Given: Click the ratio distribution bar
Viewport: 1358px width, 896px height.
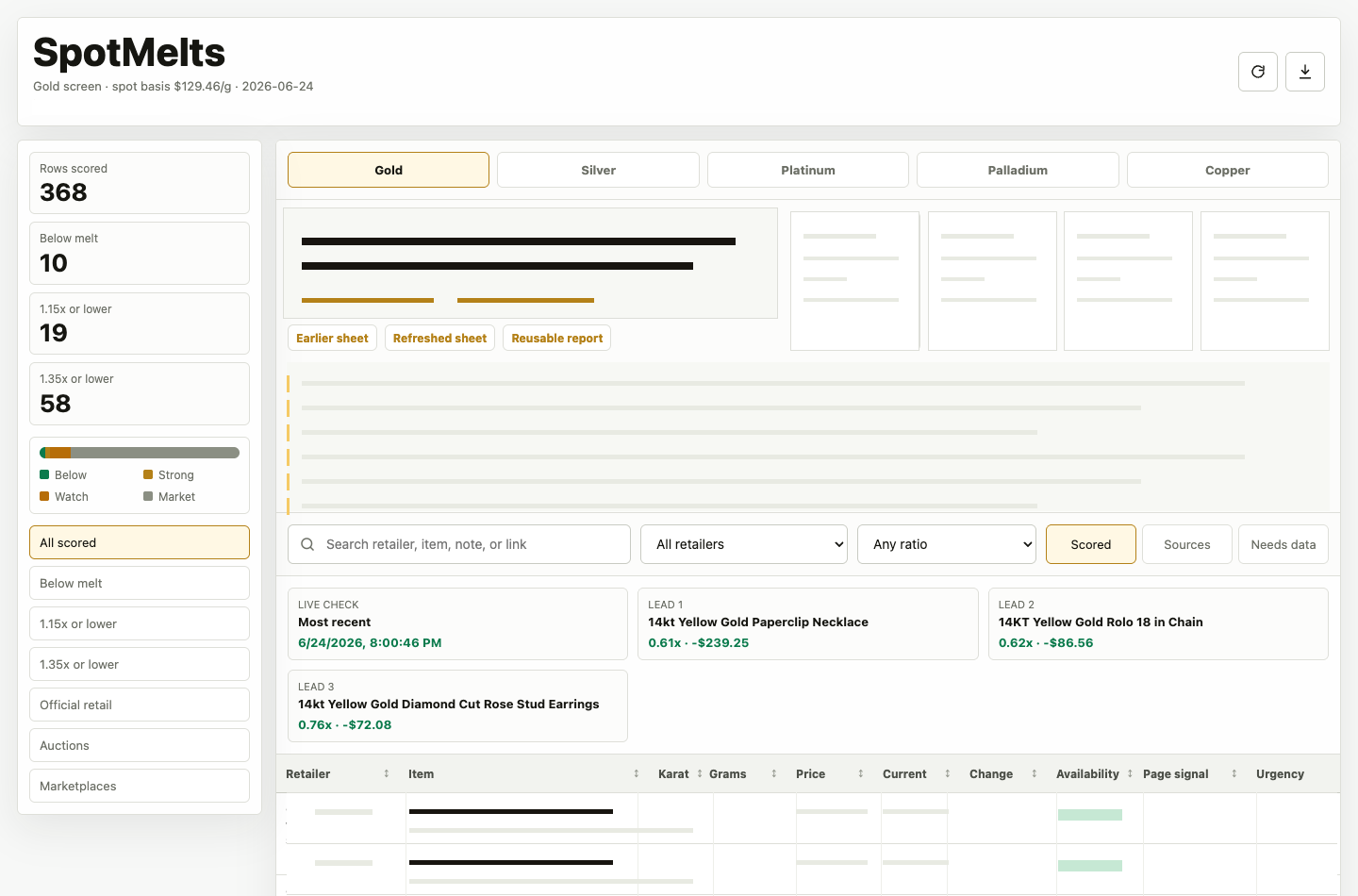Looking at the screenshot, I should [x=140, y=453].
